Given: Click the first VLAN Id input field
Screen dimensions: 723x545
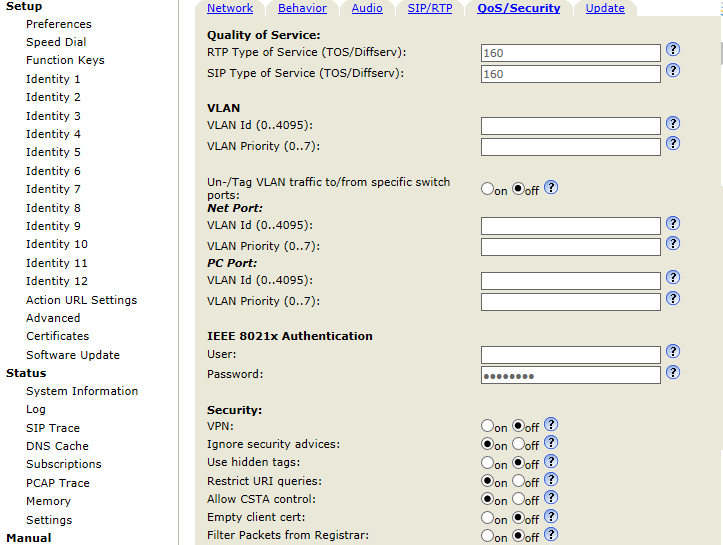Looking at the screenshot, I should 570,126.
